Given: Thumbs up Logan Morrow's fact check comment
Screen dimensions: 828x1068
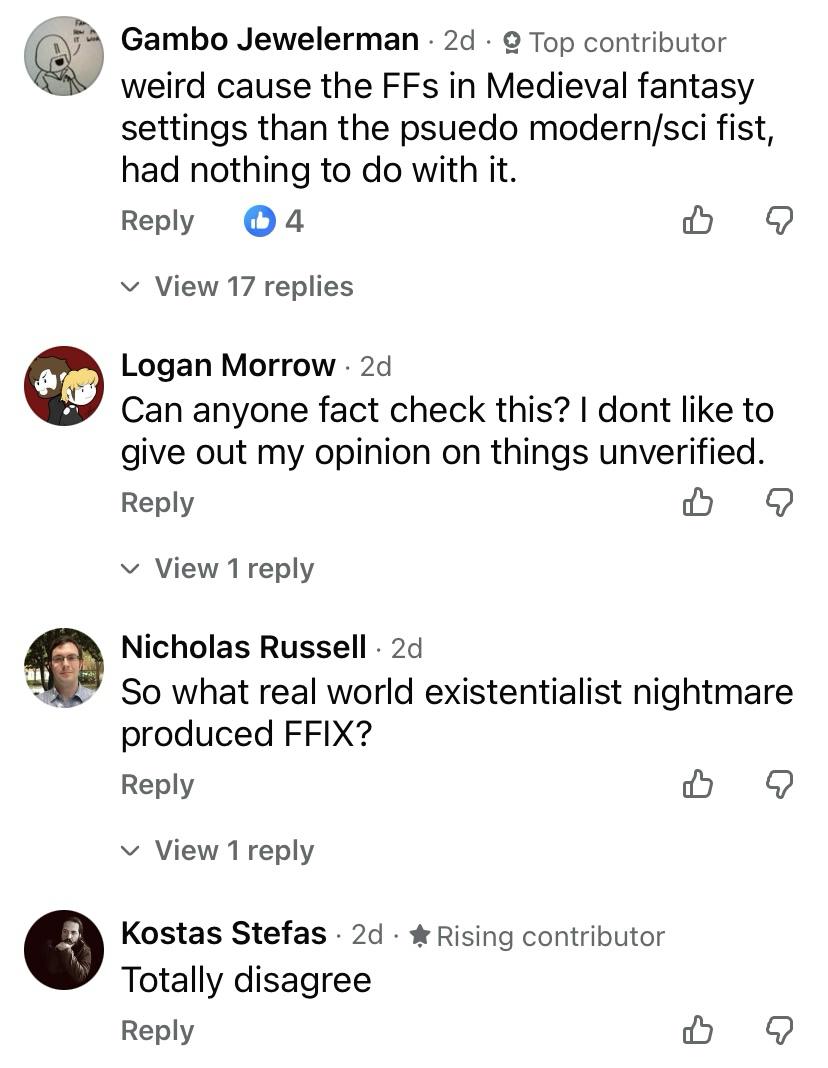Looking at the screenshot, I should [699, 503].
